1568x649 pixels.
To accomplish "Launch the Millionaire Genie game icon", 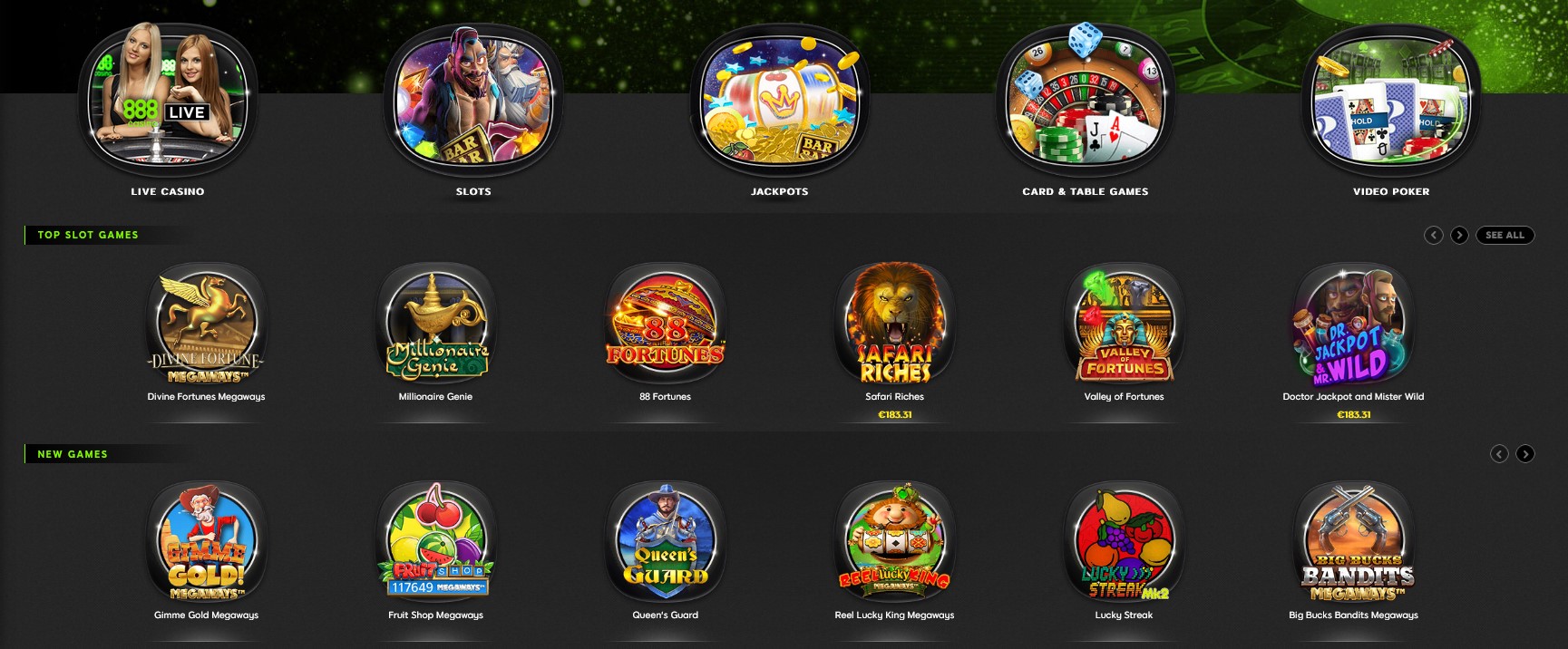I will 436,324.
